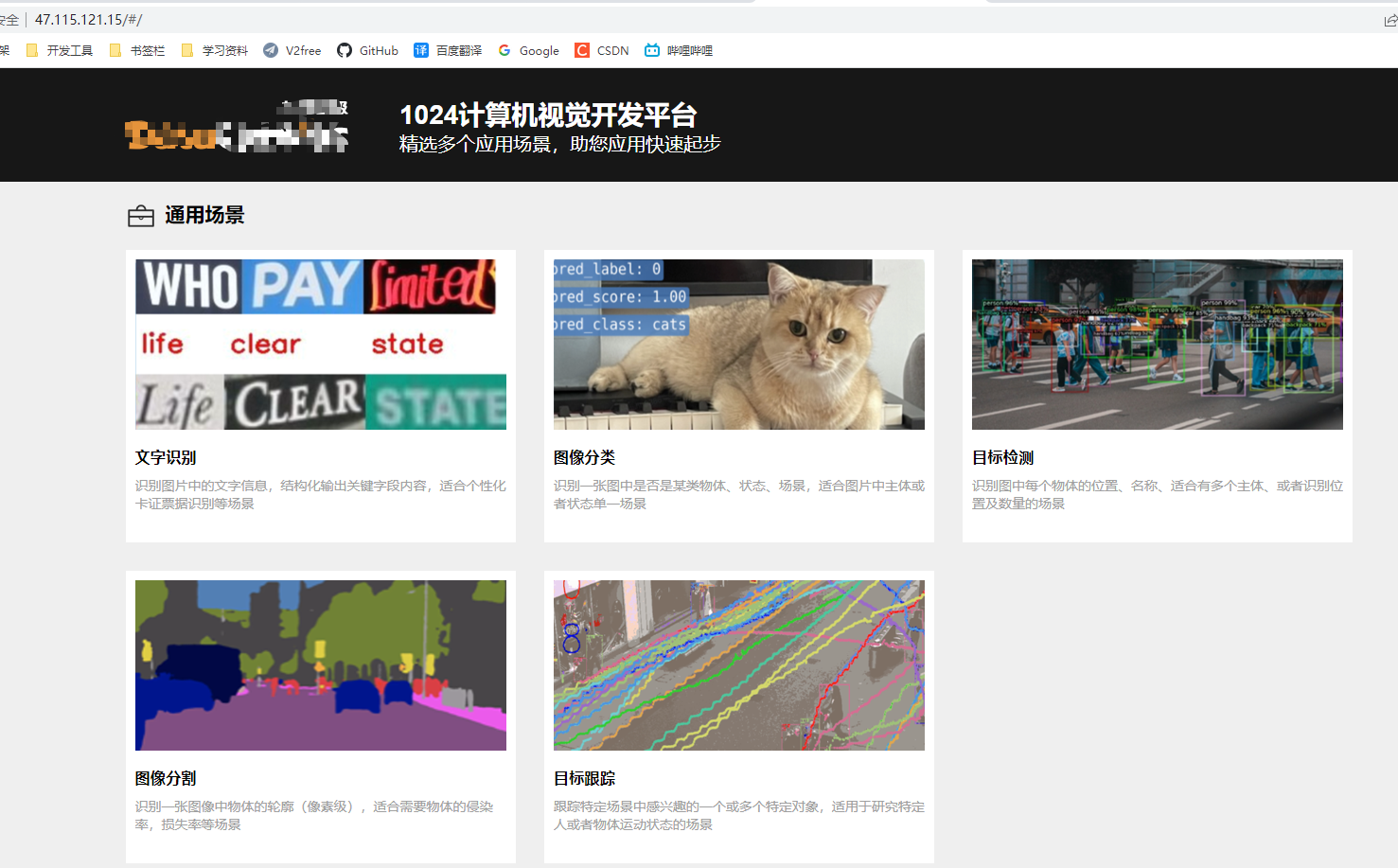The width and height of the screenshot is (1398, 868).
Task: Click the platform logo in the header
Action: [235, 125]
